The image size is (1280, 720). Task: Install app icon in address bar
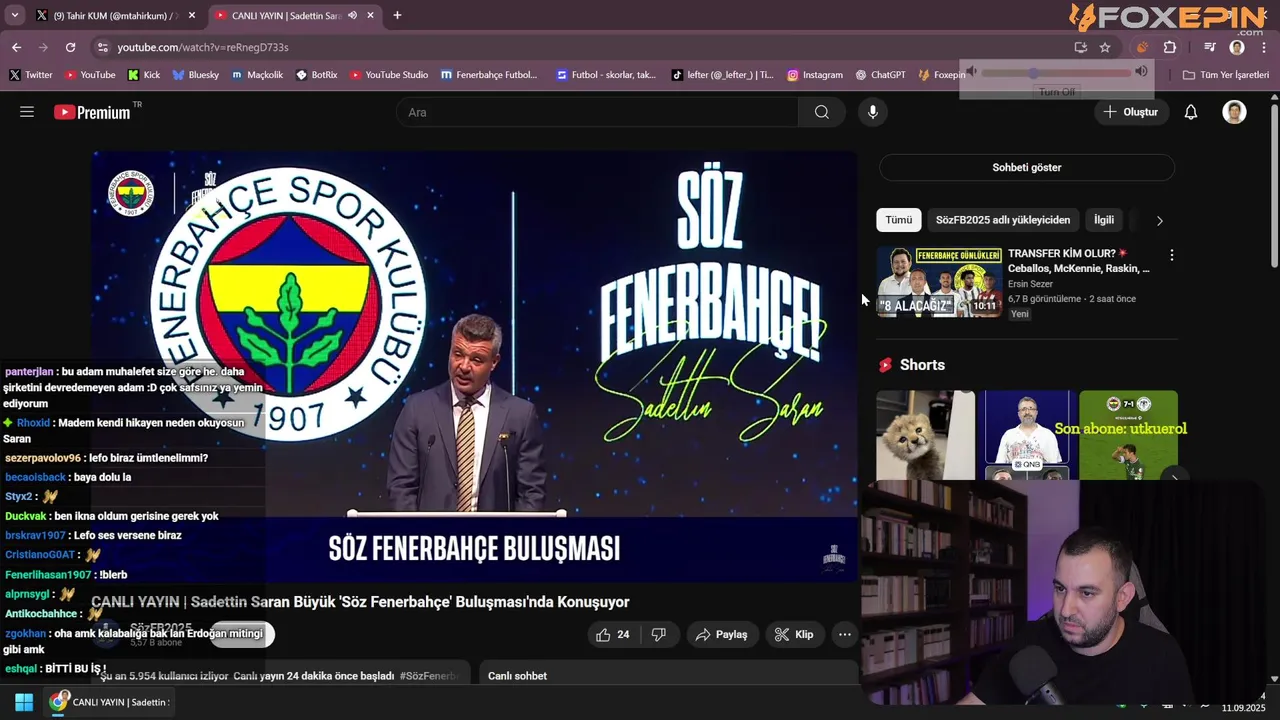click(1080, 47)
